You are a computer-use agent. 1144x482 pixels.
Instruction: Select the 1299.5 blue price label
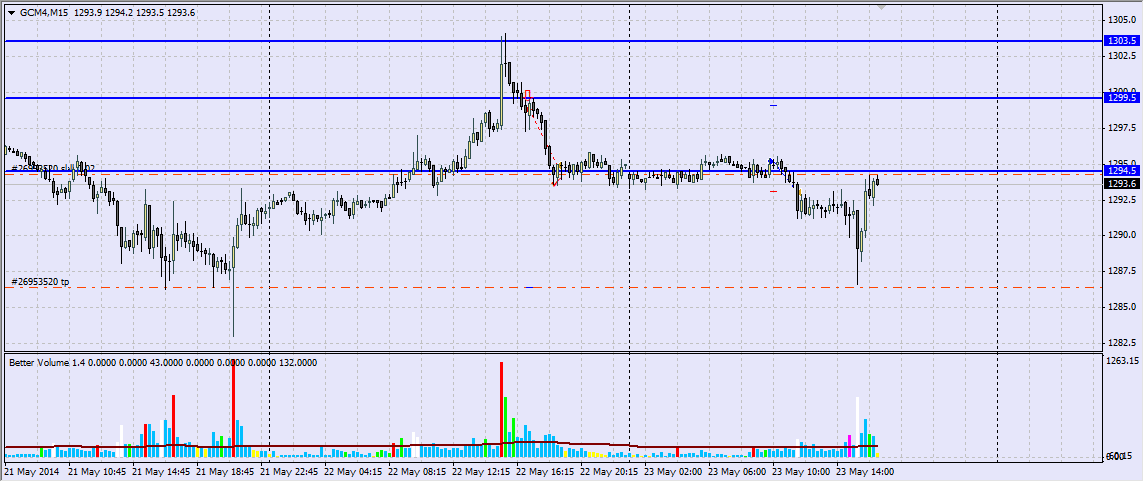pos(1122,98)
